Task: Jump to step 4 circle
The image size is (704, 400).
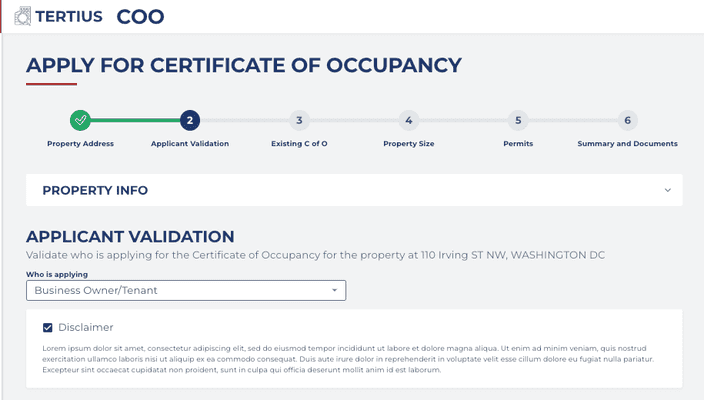Action: point(408,120)
